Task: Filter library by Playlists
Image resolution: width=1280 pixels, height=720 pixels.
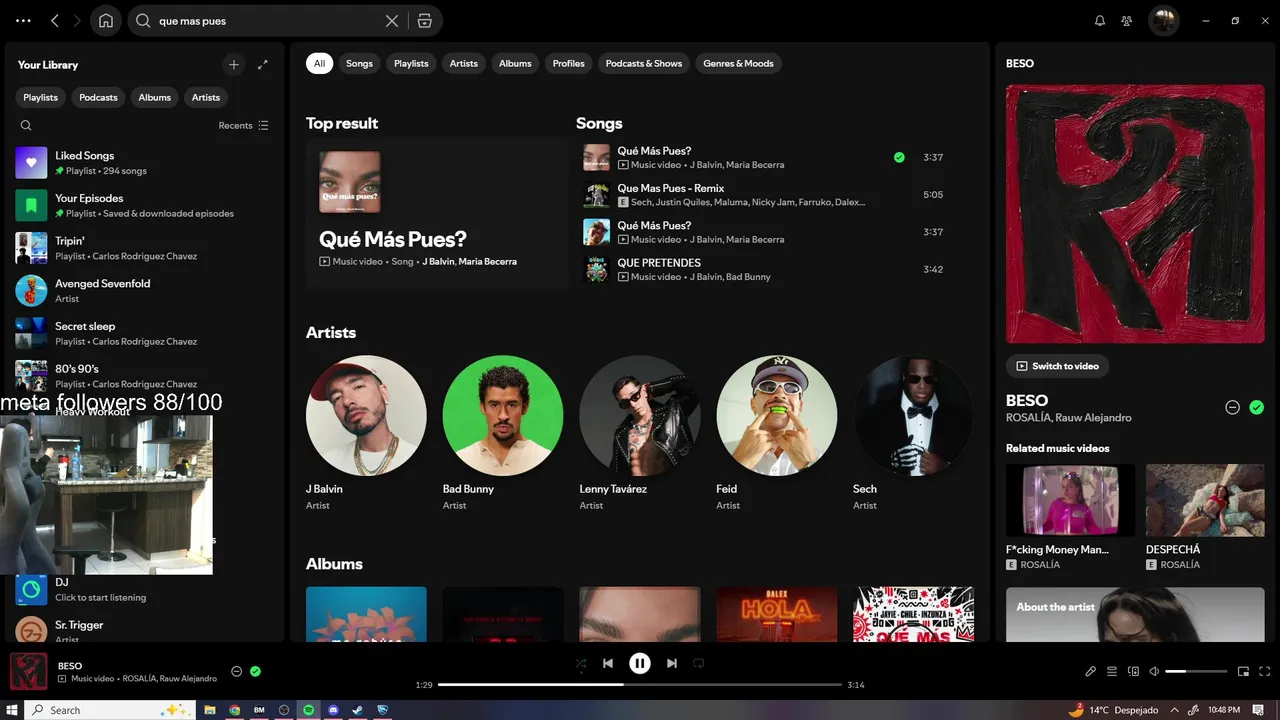Action: coord(41,97)
